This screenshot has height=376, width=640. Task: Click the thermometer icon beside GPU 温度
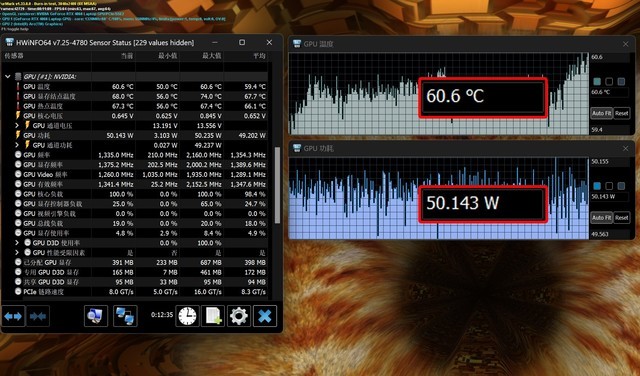point(18,87)
